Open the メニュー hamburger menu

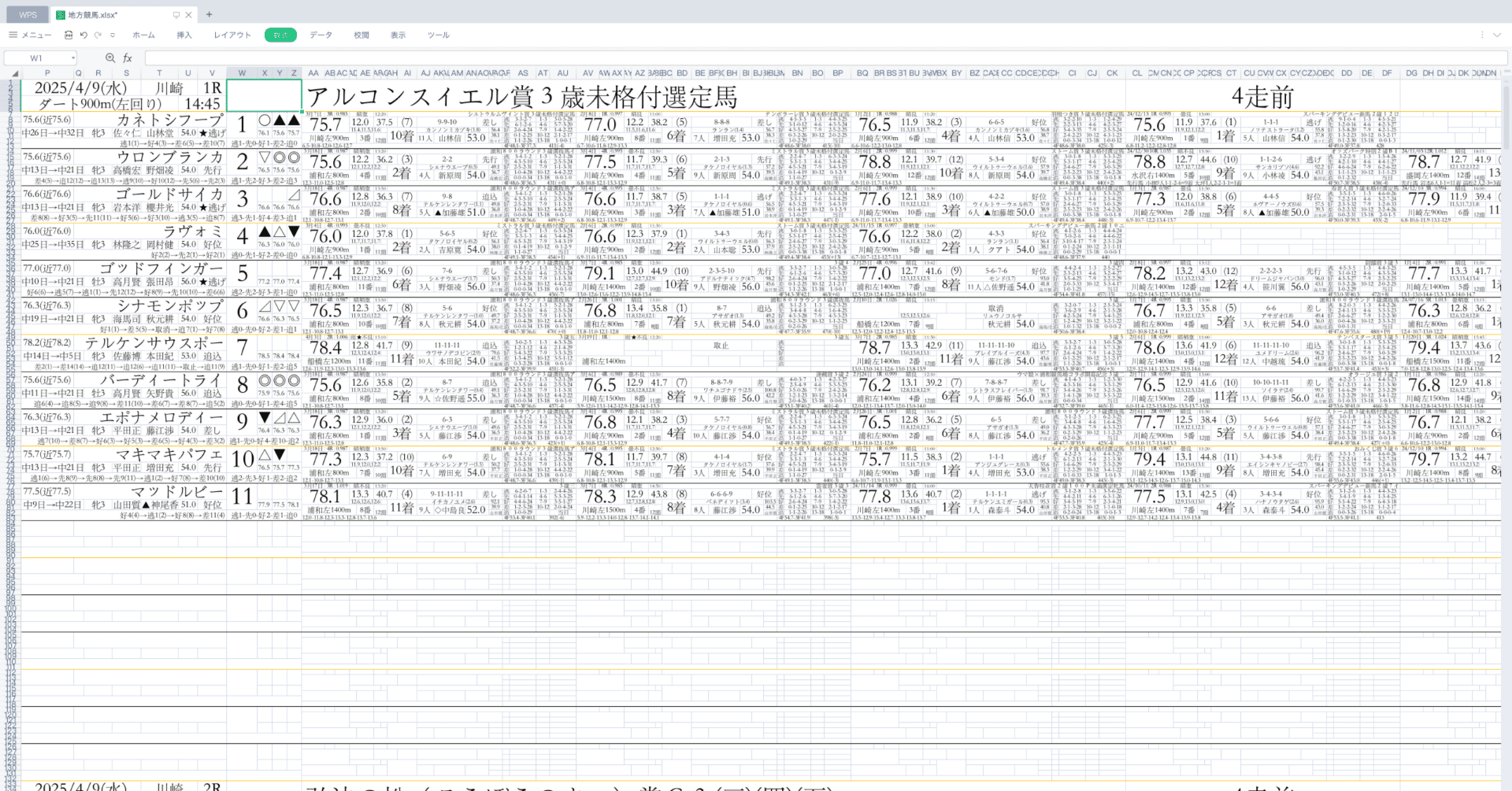(x=30, y=35)
